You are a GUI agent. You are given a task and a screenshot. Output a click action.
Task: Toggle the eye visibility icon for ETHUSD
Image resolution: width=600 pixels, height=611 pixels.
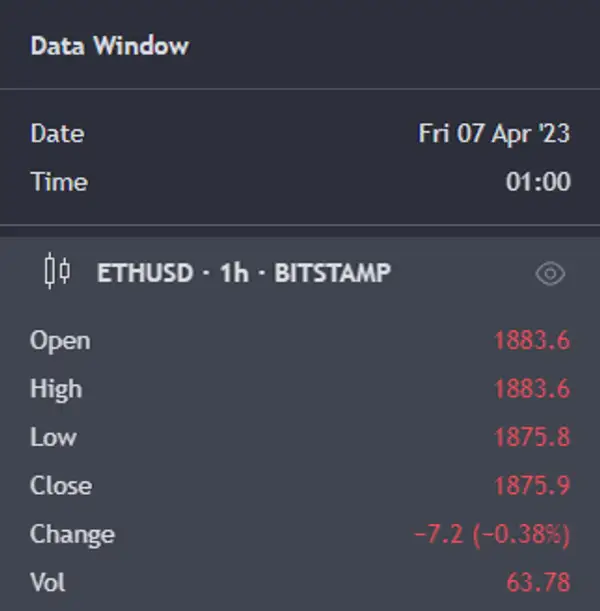(550, 274)
